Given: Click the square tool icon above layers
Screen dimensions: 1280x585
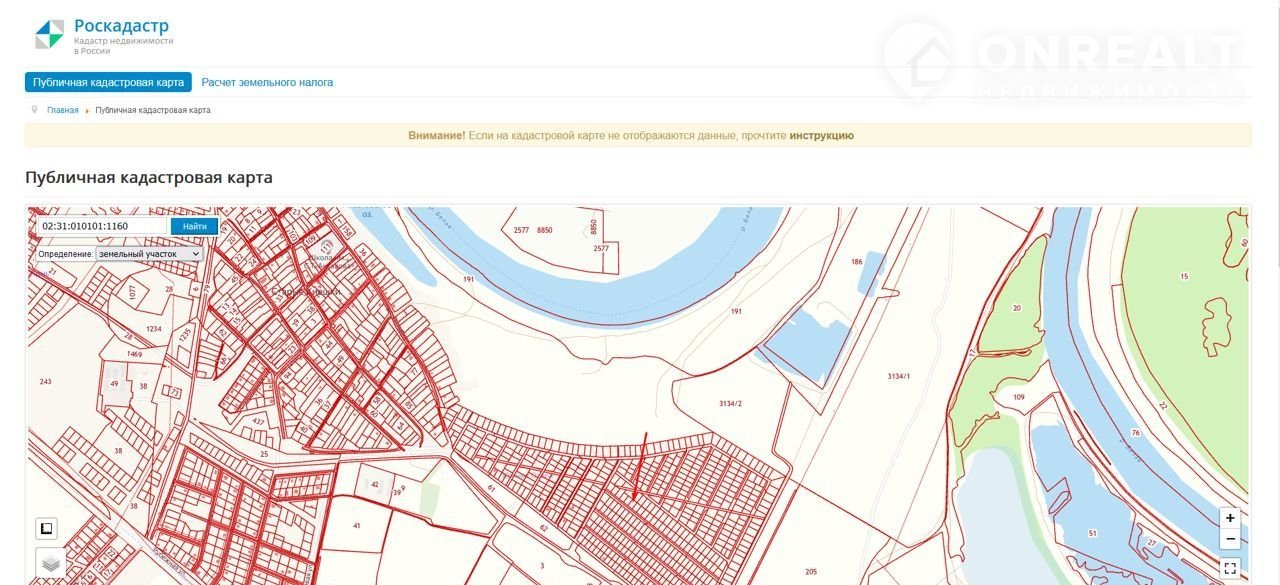Looking at the screenshot, I should [x=47, y=528].
